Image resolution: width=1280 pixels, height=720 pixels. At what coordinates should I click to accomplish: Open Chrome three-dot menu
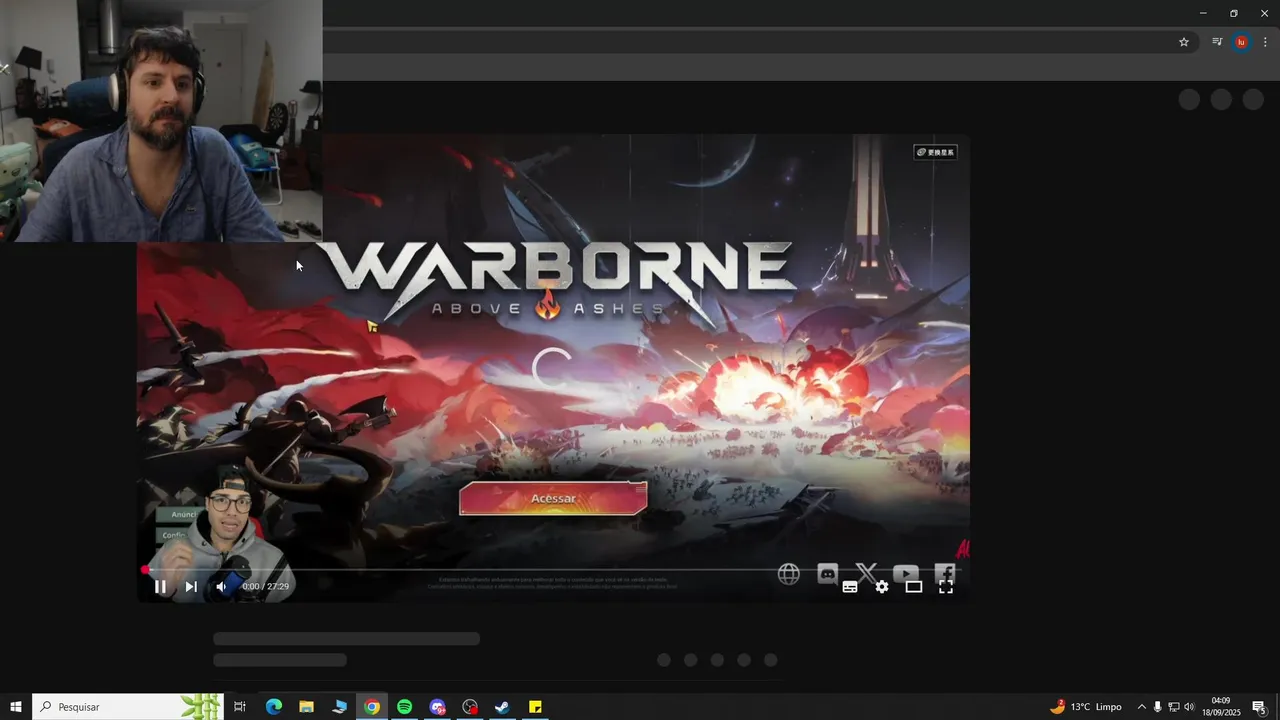(x=1265, y=42)
